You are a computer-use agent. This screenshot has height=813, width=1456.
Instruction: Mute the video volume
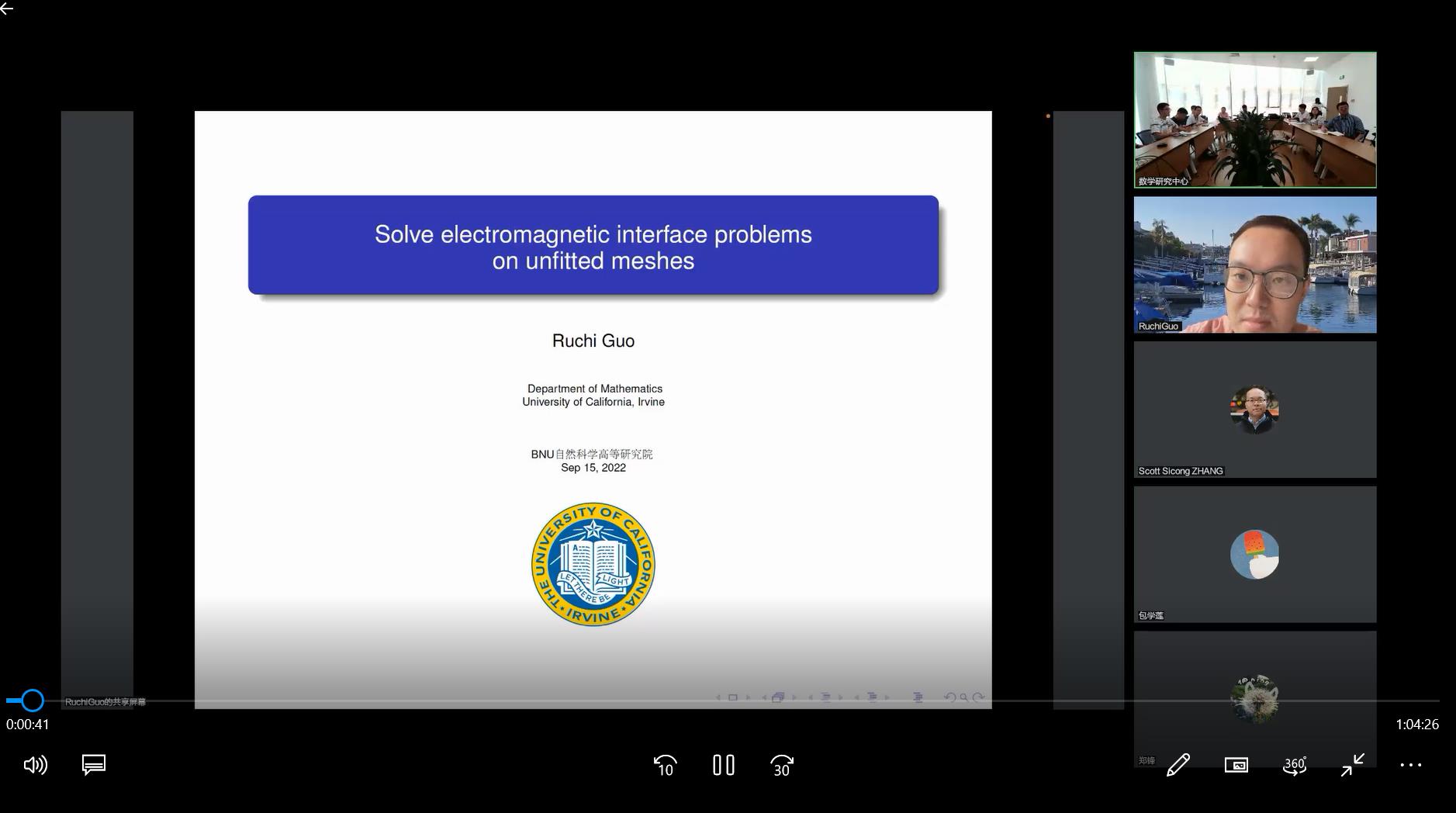click(x=35, y=765)
